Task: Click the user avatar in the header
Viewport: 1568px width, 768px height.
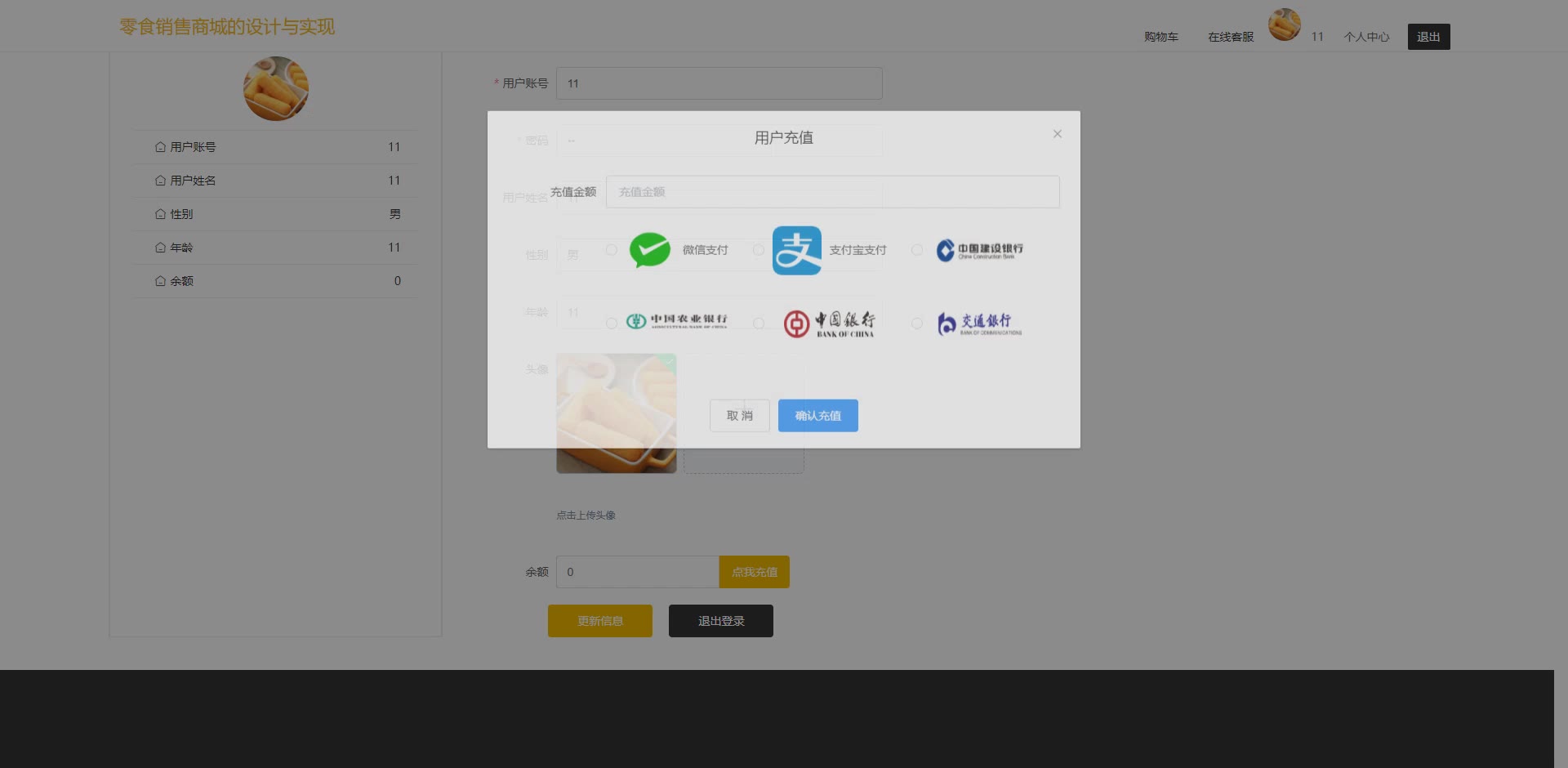Action: 1285,25
